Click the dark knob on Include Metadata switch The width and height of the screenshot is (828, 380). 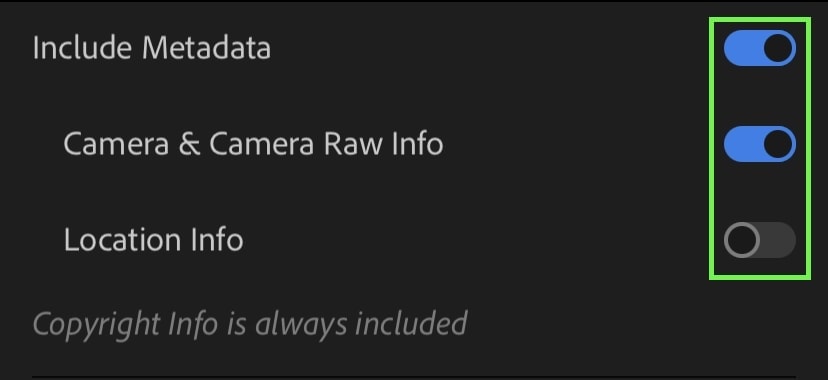coord(778,48)
